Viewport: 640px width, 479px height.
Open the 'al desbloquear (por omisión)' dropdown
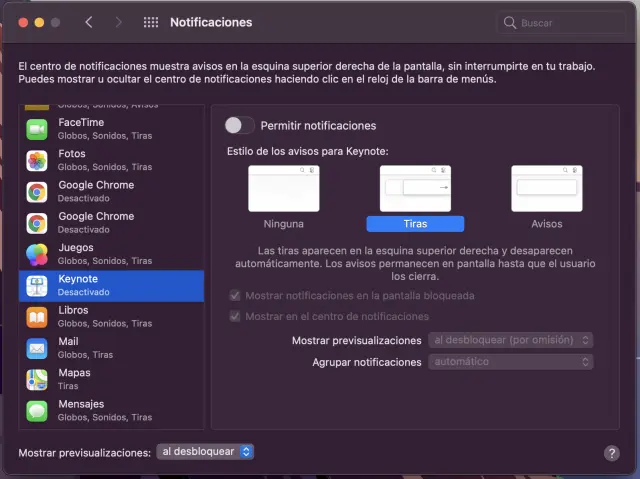(511, 340)
